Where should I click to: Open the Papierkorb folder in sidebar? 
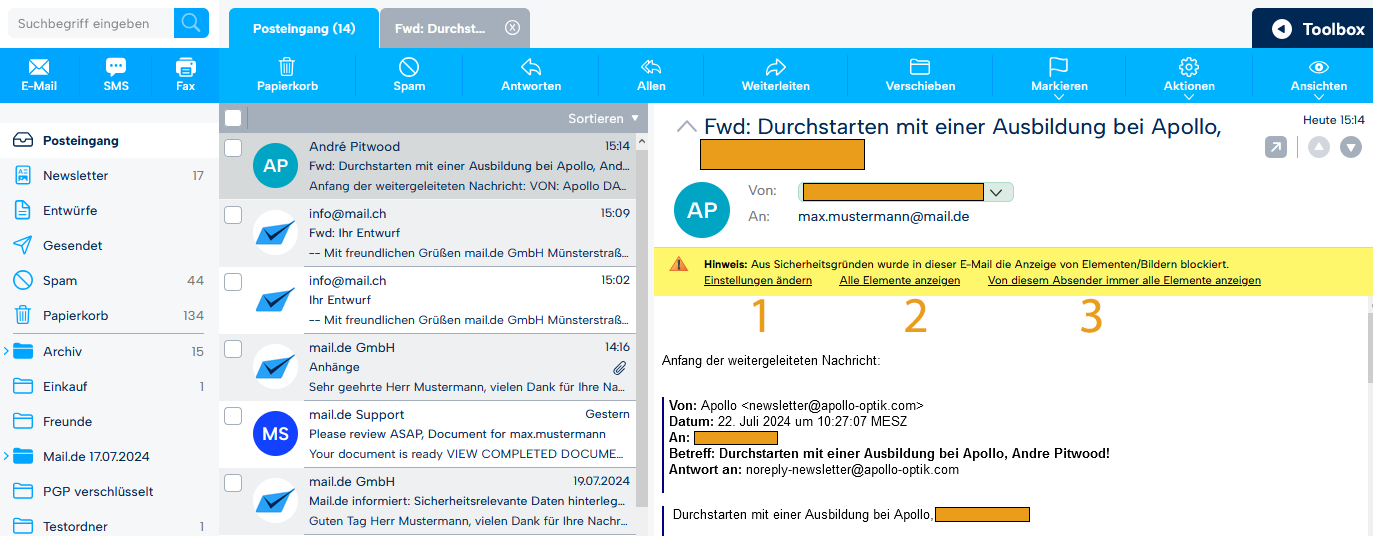[x=109, y=316]
